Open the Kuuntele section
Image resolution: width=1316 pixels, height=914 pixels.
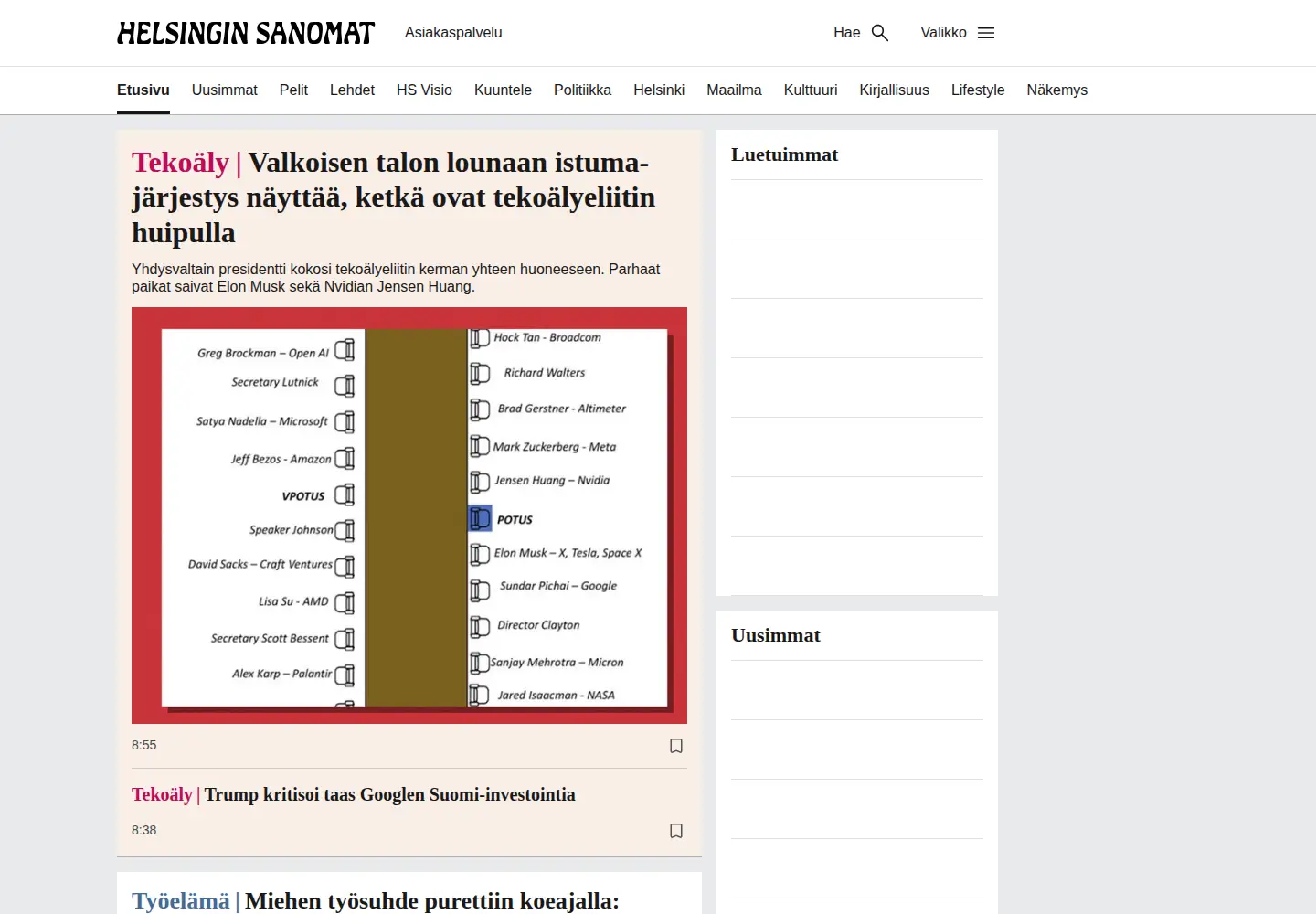(503, 90)
